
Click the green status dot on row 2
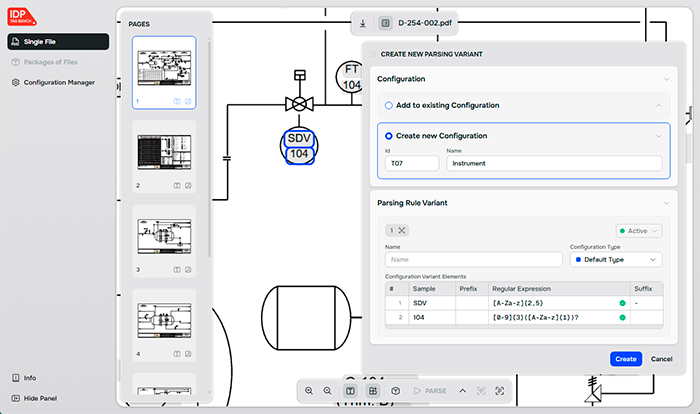(622, 318)
